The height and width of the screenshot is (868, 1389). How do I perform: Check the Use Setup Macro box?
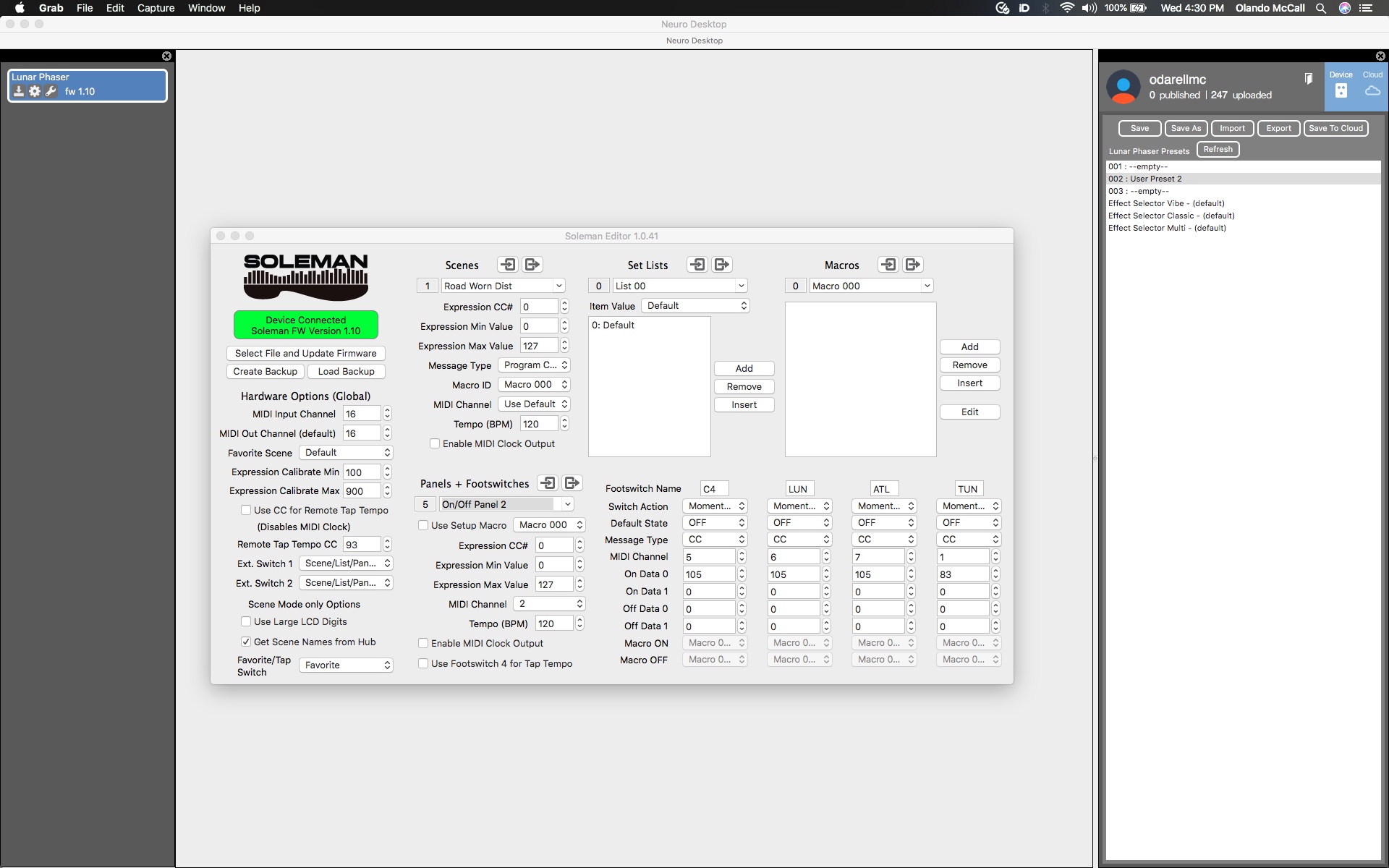(x=423, y=525)
